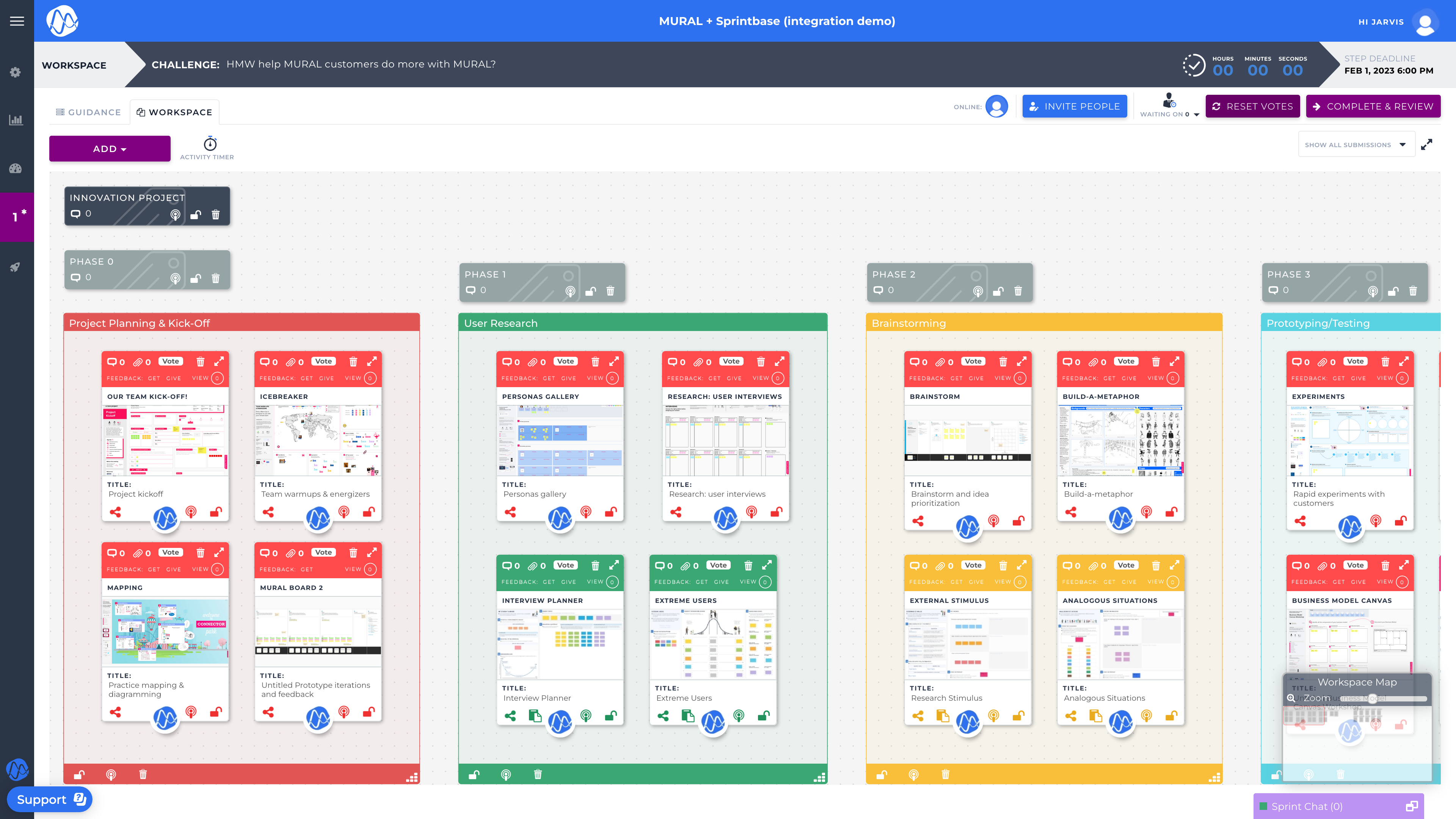Expand the Icebreaker card to fullscreen
Screen dimensions: 1456x819
click(x=372, y=362)
